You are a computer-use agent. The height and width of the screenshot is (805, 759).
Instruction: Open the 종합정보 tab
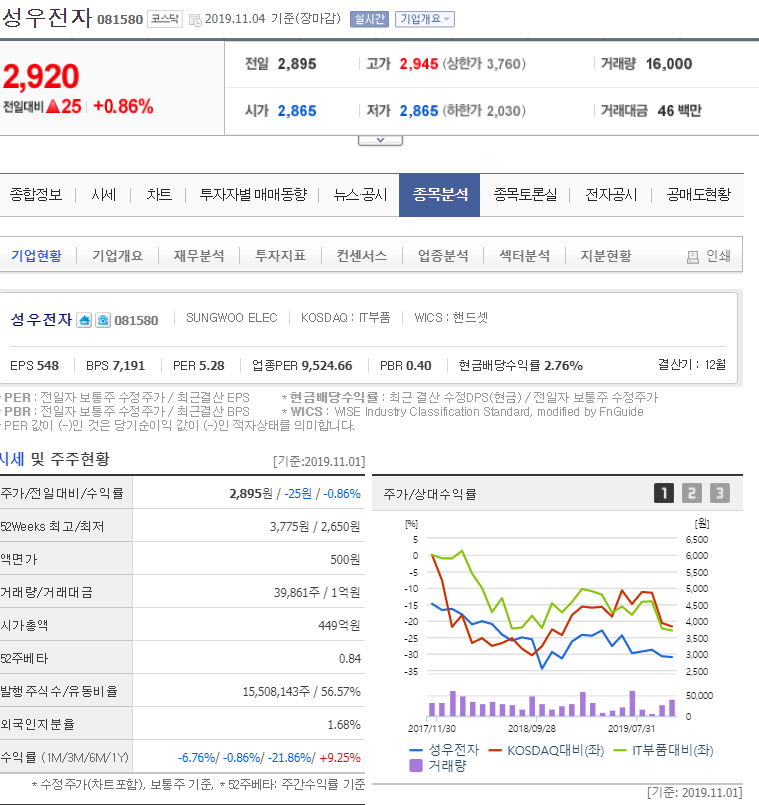click(x=36, y=195)
